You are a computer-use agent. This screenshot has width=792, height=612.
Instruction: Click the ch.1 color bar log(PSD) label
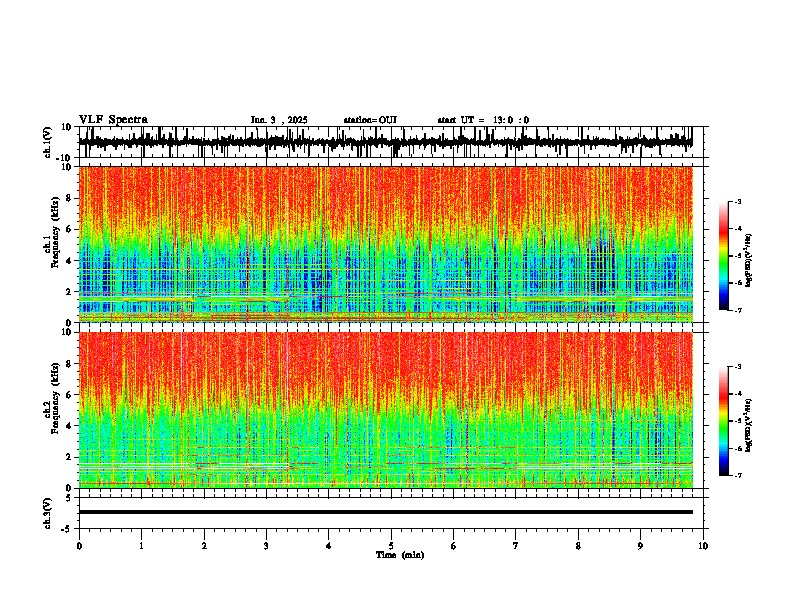[x=749, y=260]
